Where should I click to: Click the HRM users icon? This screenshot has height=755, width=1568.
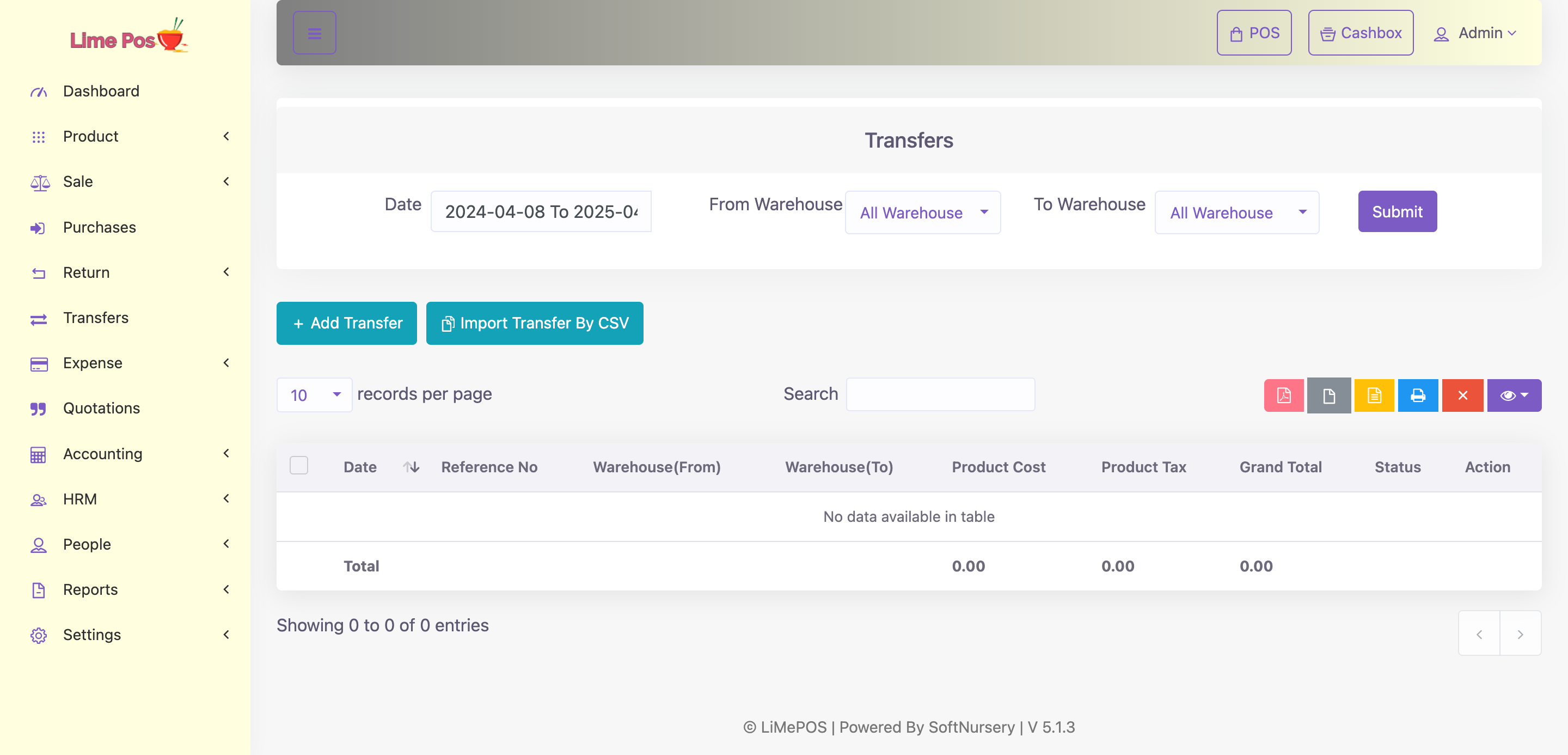tap(38, 500)
